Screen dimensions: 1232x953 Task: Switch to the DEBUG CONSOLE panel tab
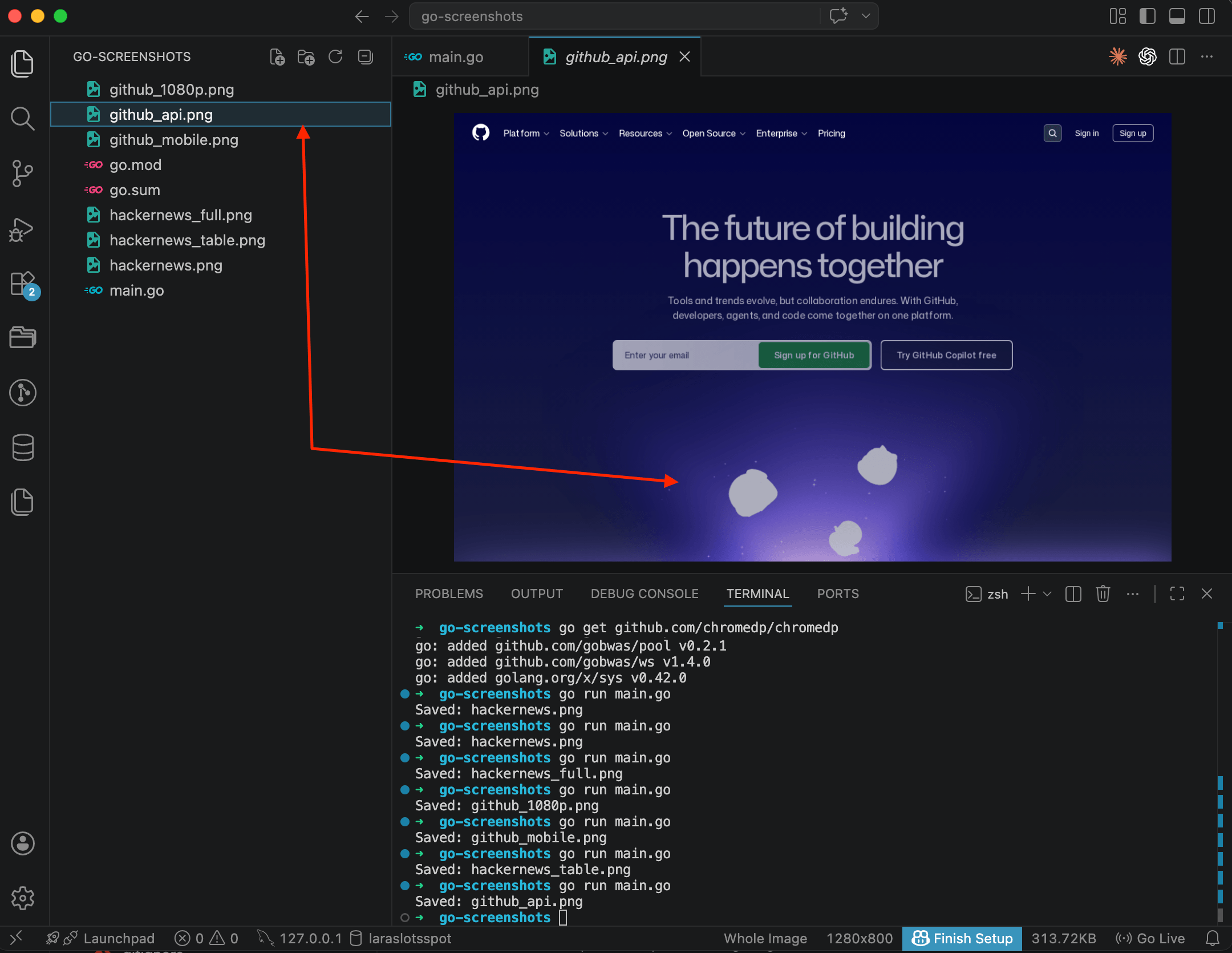click(644, 593)
